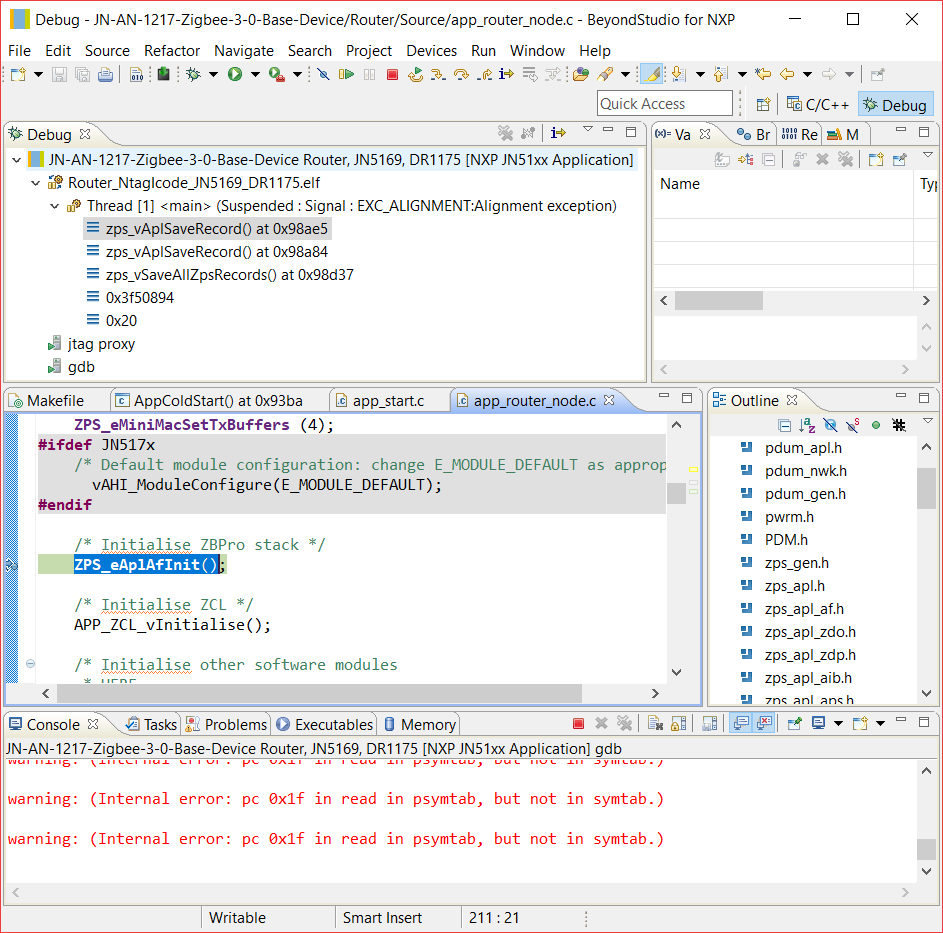Open the Debug view menu triangle

coord(588,129)
